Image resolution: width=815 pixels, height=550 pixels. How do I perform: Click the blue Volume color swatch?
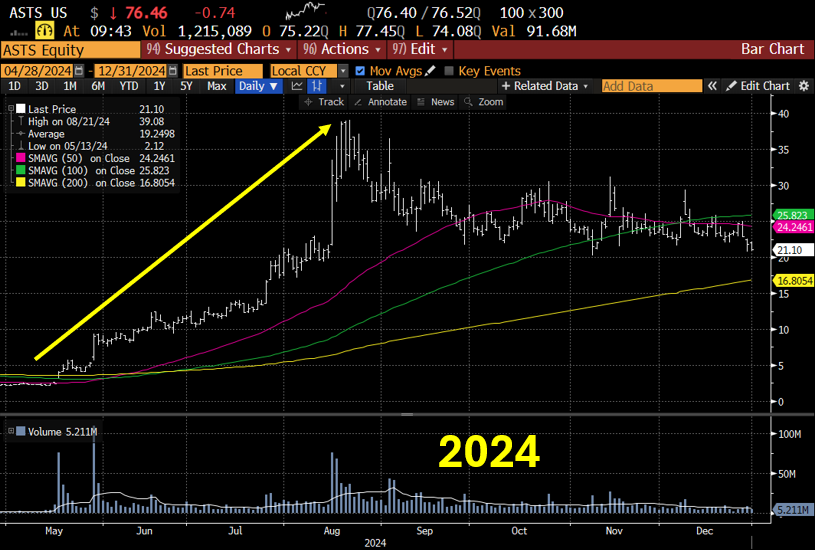(21, 431)
